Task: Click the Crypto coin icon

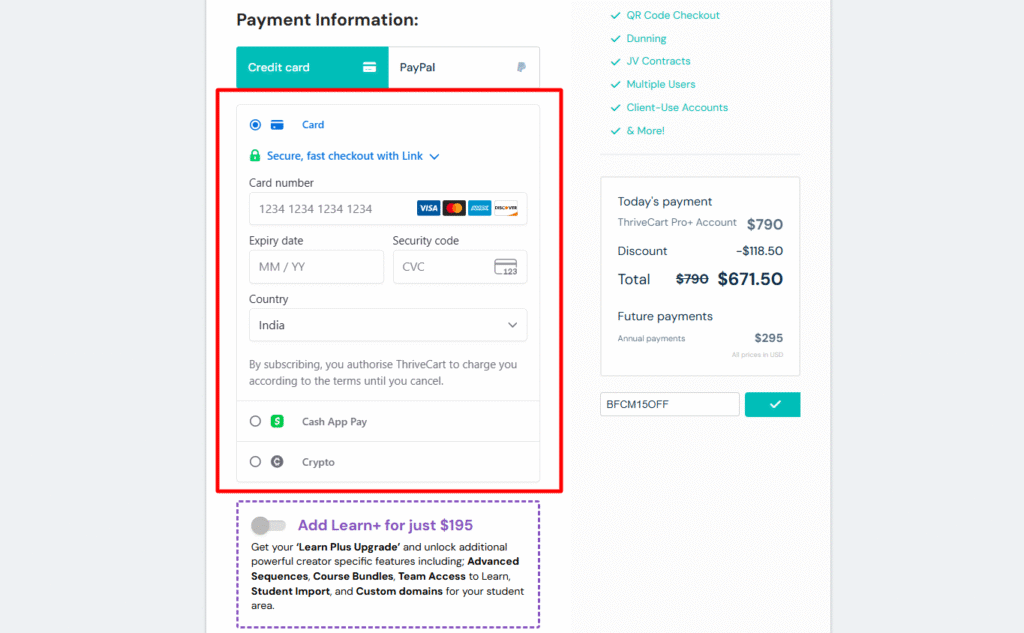Action: point(277,462)
